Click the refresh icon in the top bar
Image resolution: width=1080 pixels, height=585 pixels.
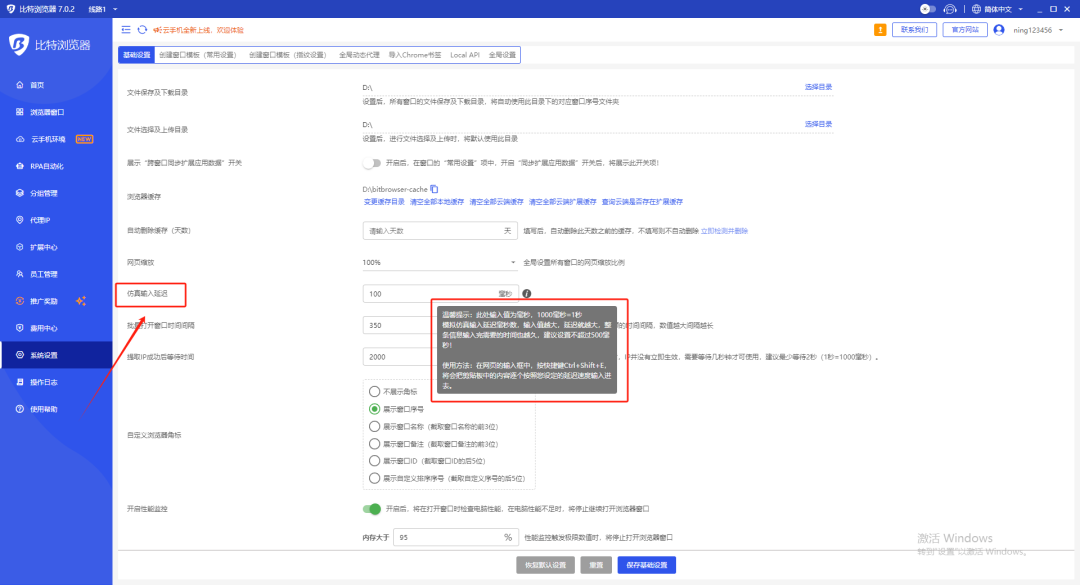coord(142,30)
